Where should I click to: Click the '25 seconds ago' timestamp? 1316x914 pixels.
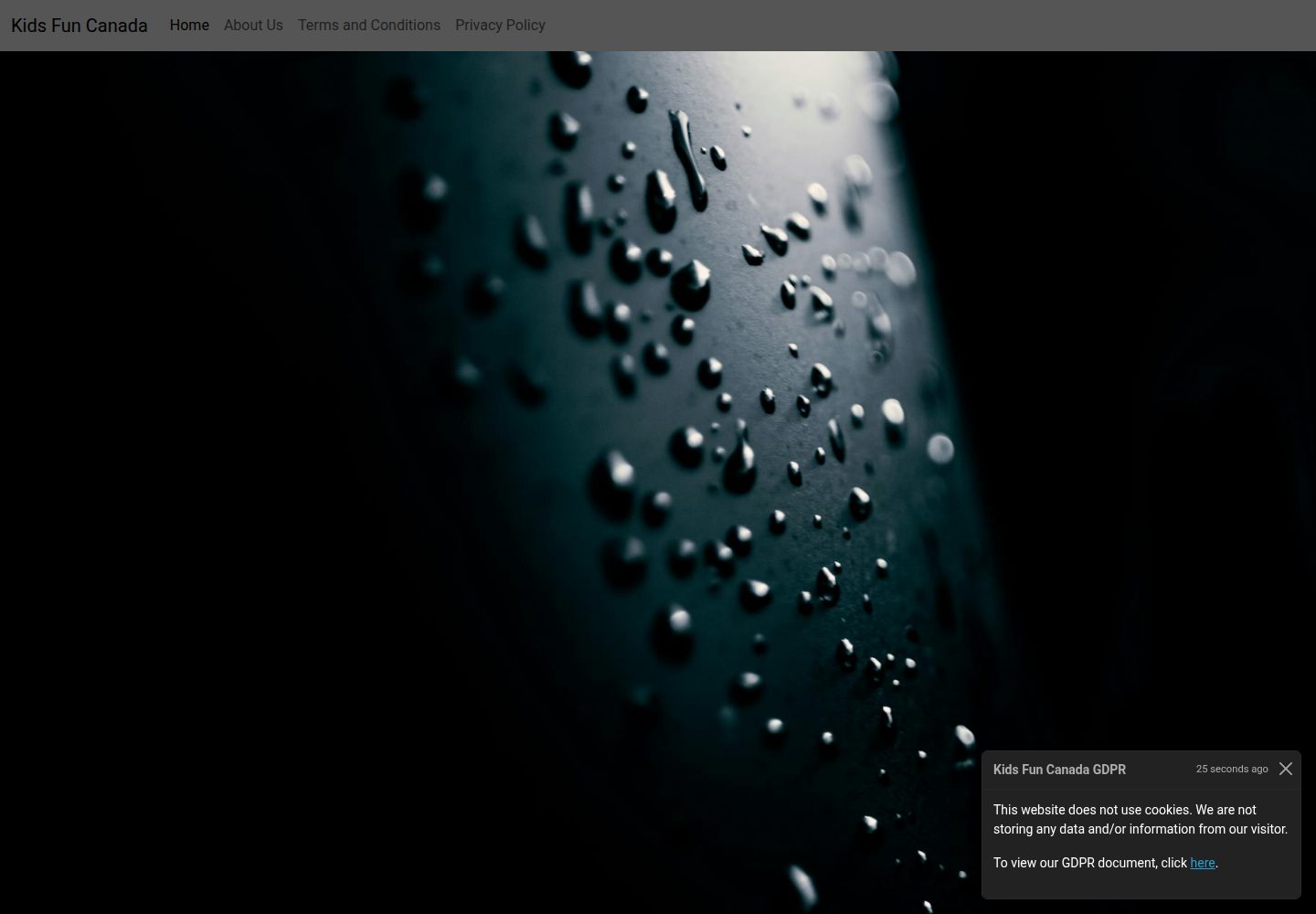point(1232,769)
